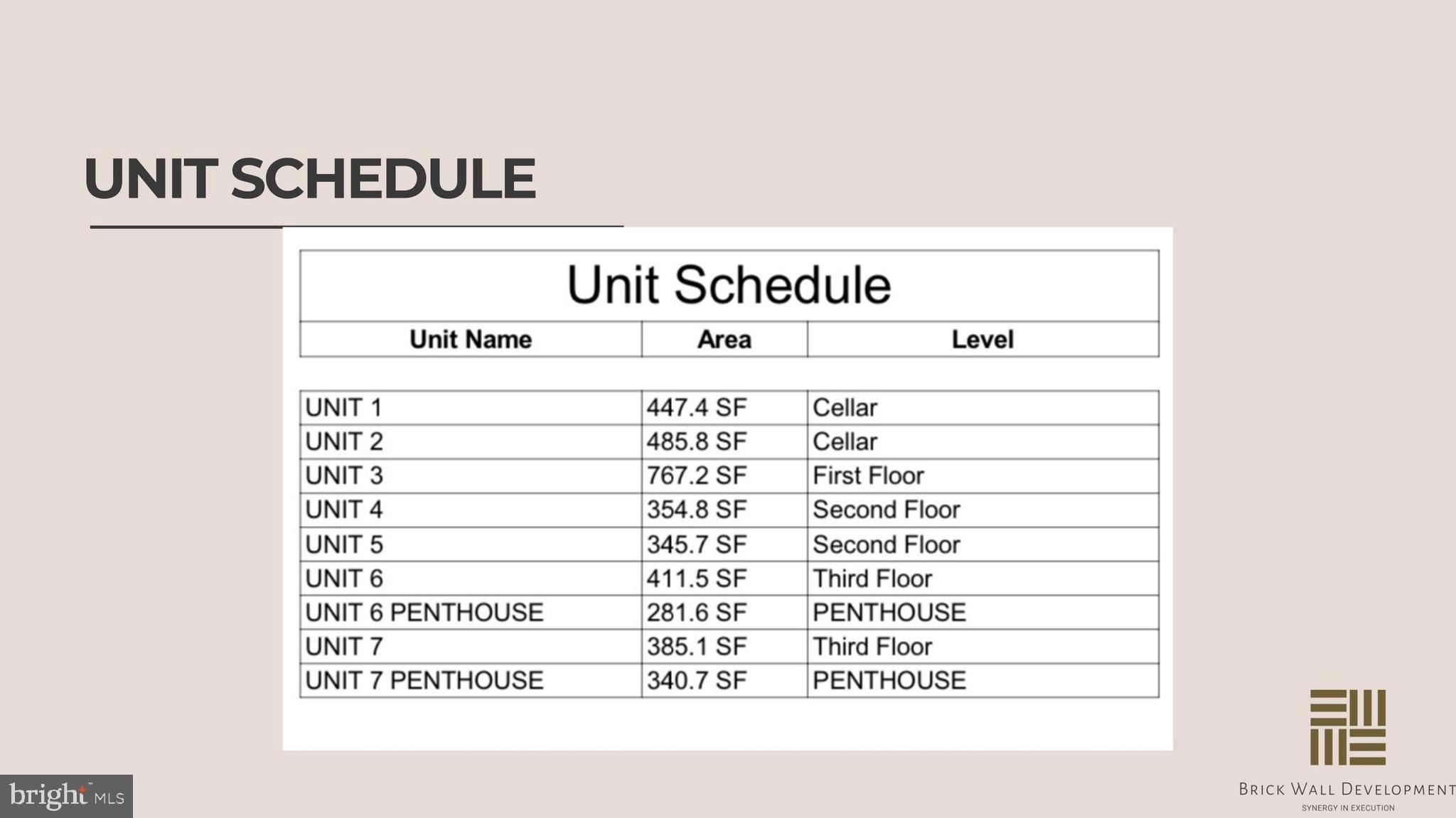Viewport: 1456px width, 818px height.
Task: Click the UNIT 6 PENTHOUSE name cell
Action: coord(424,612)
